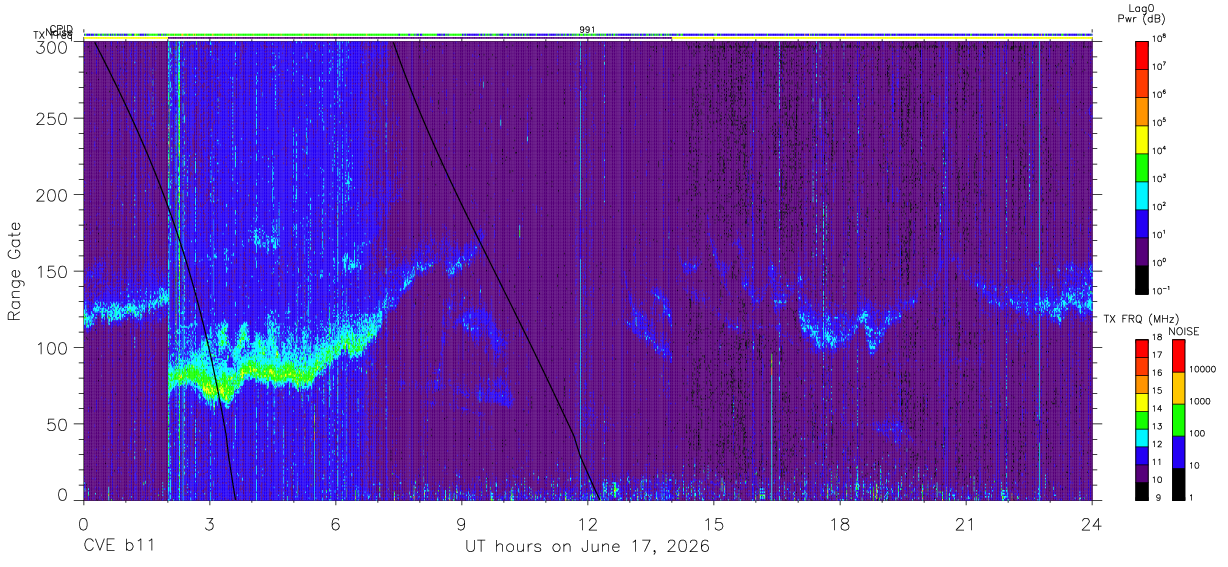The height and width of the screenshot is (567, 1228).
Task: Click the 'NOISE' colorbar title
Action: (1184, 331)
